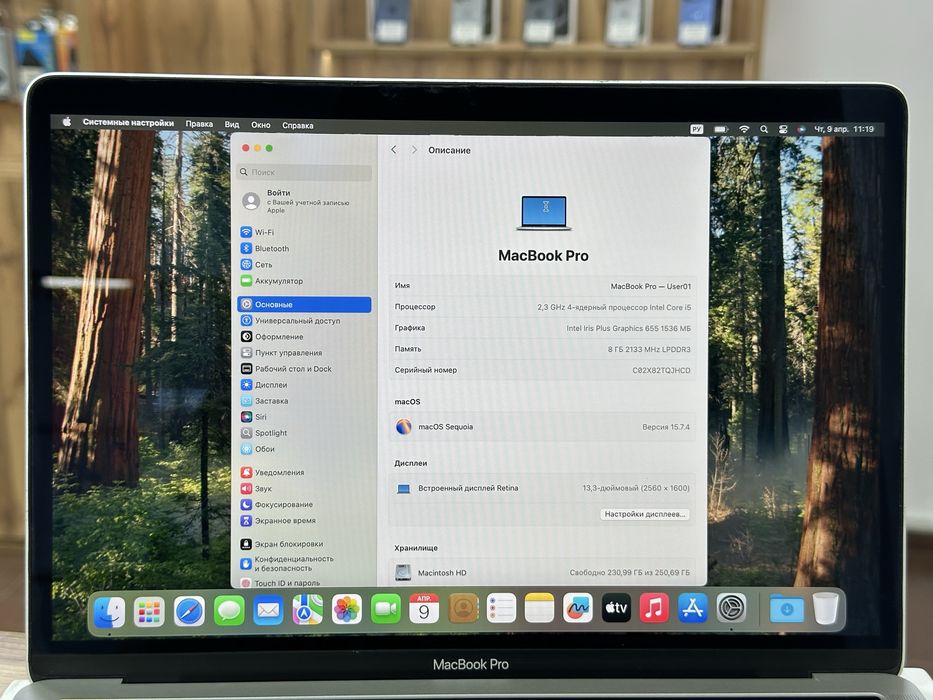Click the Macintosh HD storage row

[542, 573]
